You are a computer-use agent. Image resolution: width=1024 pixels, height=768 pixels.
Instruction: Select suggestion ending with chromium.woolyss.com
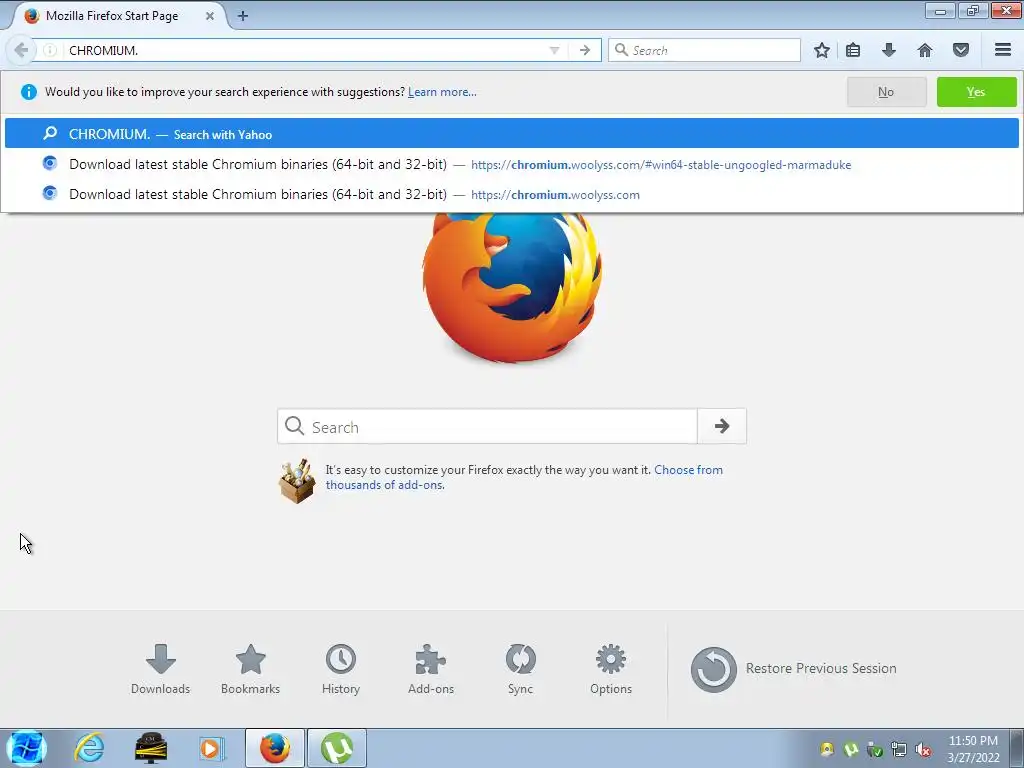click(x=512, y=194)
